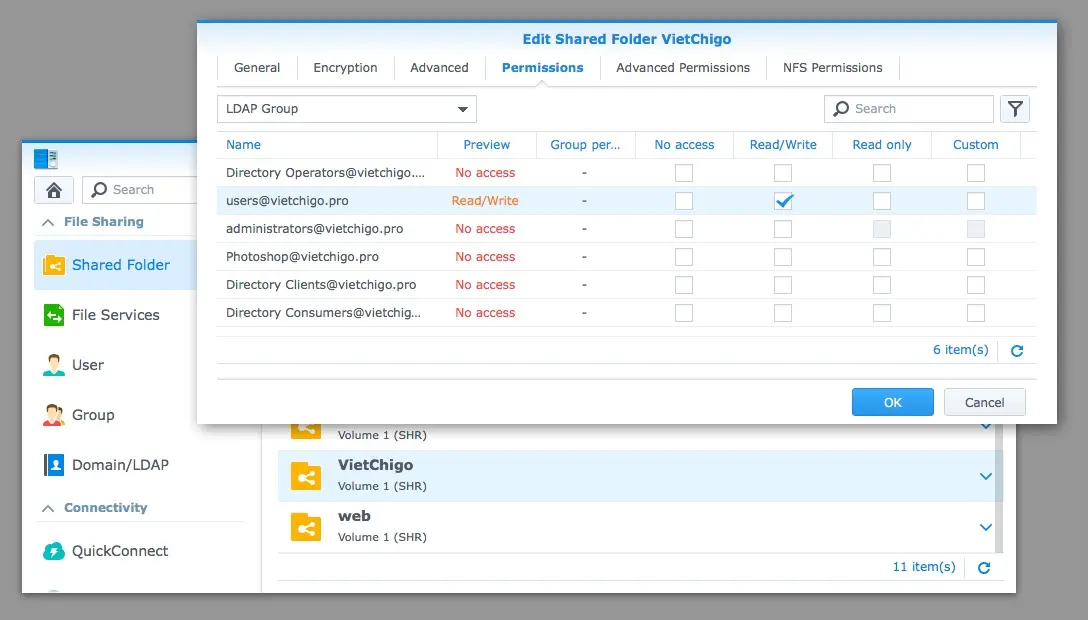Select the Photoshop@vietchigo.pro row name
Screen dimensions: 1088x620
303,257
